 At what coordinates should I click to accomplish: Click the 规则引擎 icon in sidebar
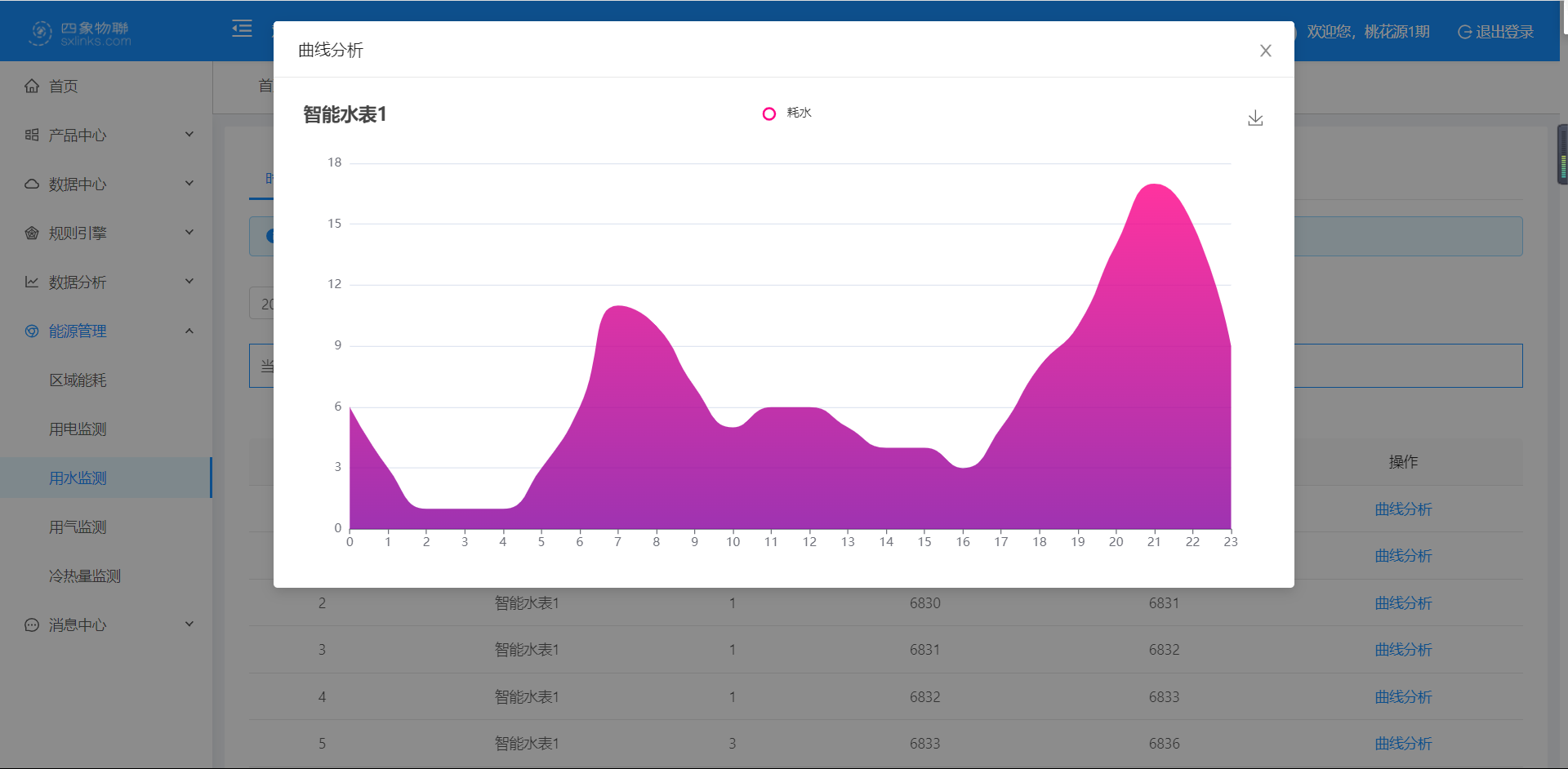[x=32, y=233]
